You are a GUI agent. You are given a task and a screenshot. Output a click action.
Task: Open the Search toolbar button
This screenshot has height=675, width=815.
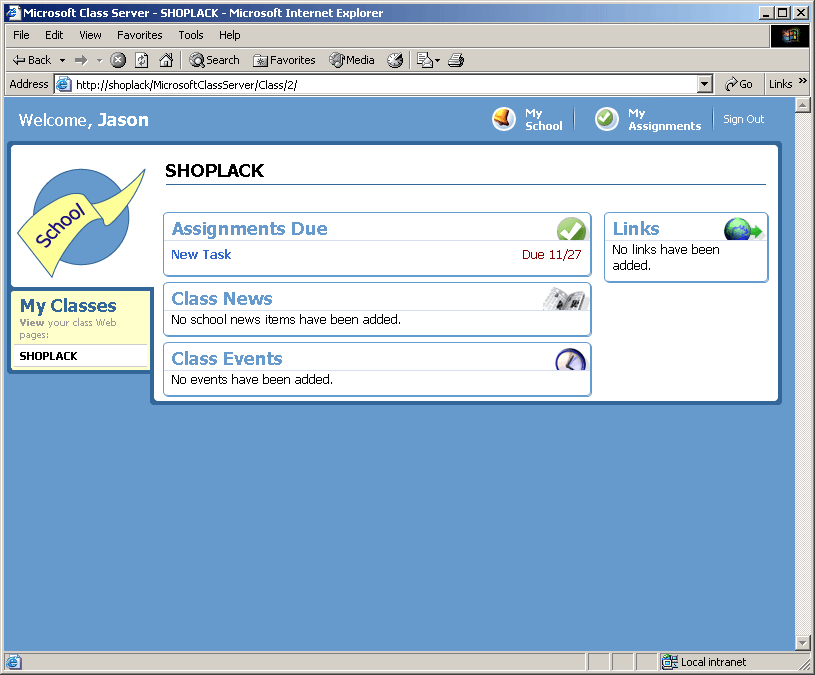(214, 60)
